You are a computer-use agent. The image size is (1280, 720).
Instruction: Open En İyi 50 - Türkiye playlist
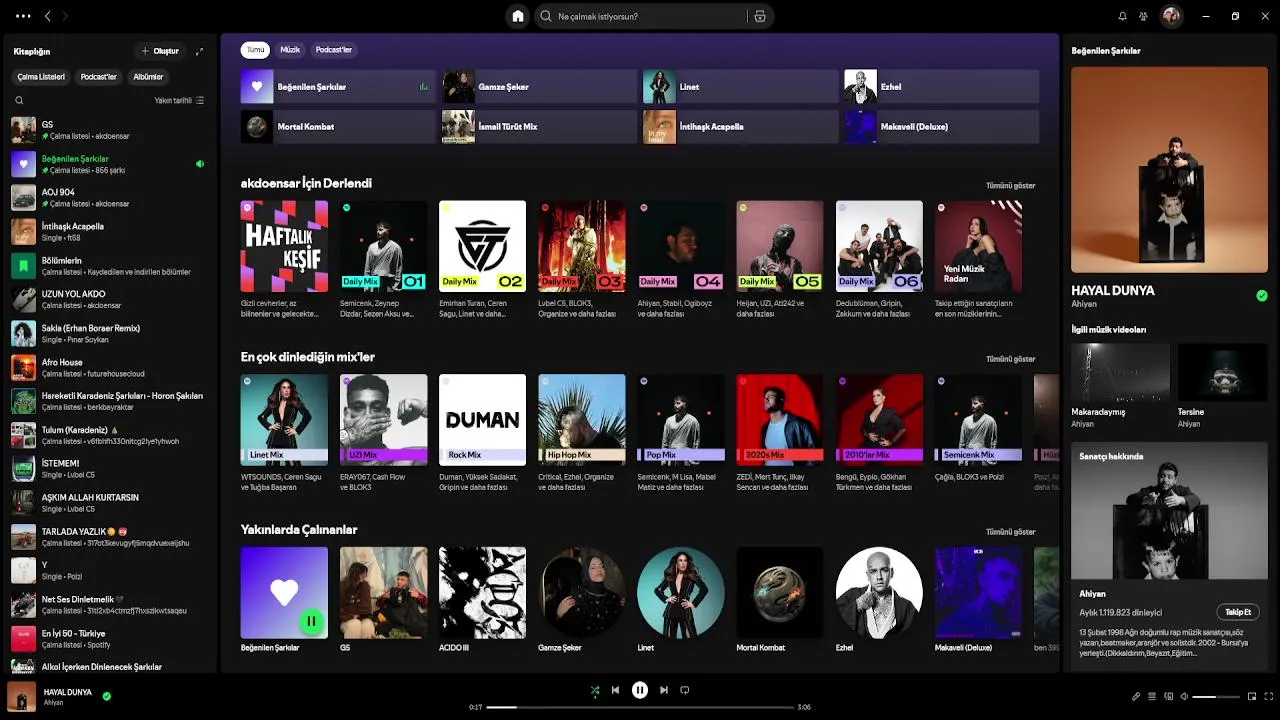(x=109, y=638)
